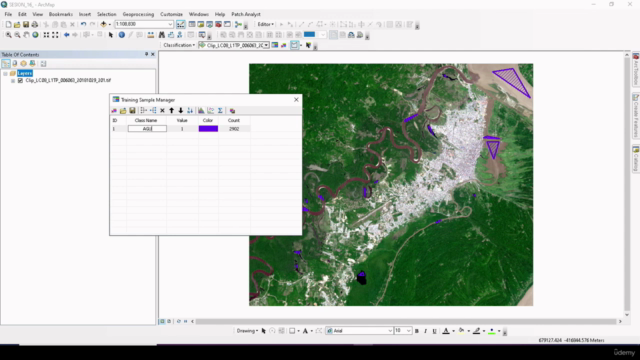This screenshot has height=360, width=640.
Task: Open the Editor dropdown menu
Action: point(265,24)
